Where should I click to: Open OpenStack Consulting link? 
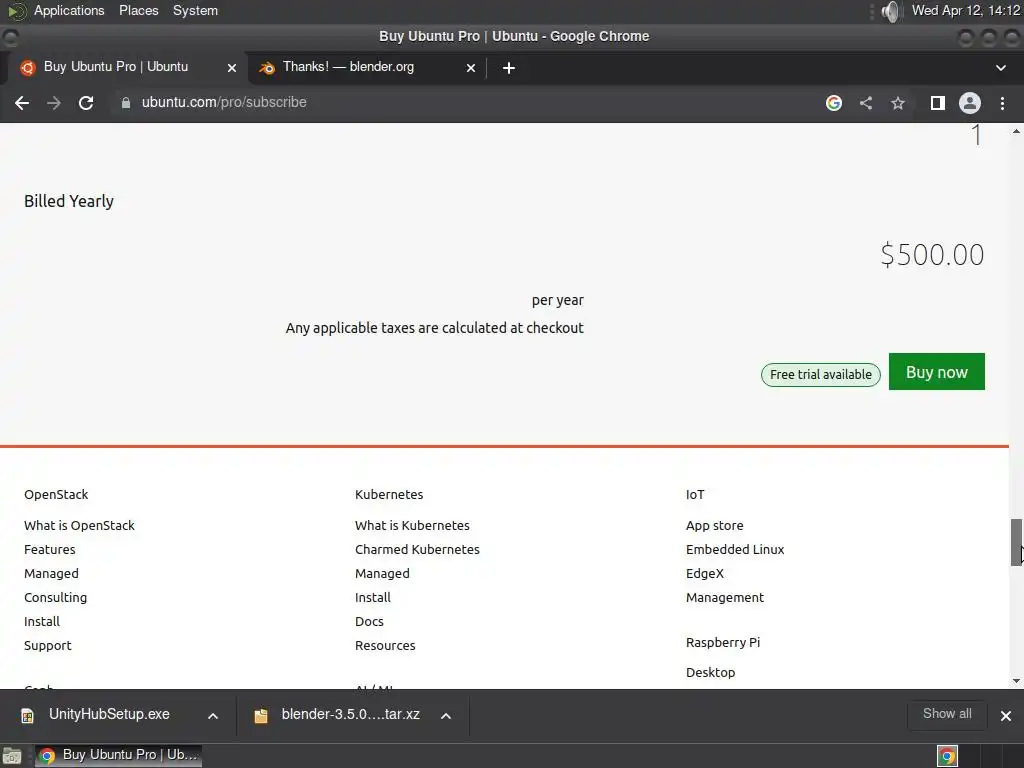pyautogui.click(x=56, y=598)
